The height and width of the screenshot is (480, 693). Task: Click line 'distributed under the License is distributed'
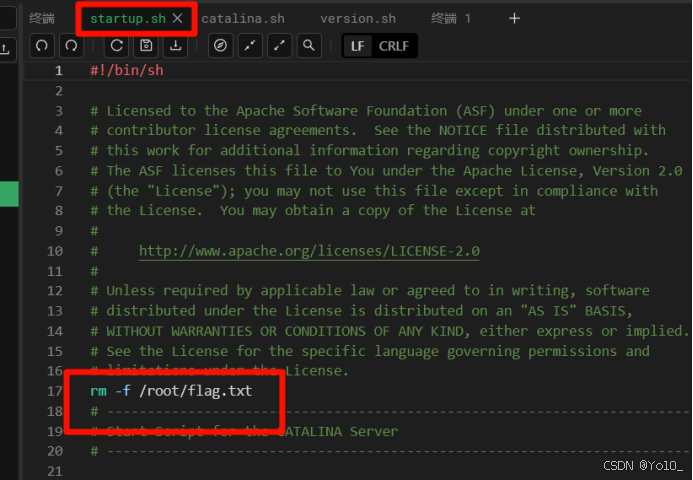coord(362,311)
